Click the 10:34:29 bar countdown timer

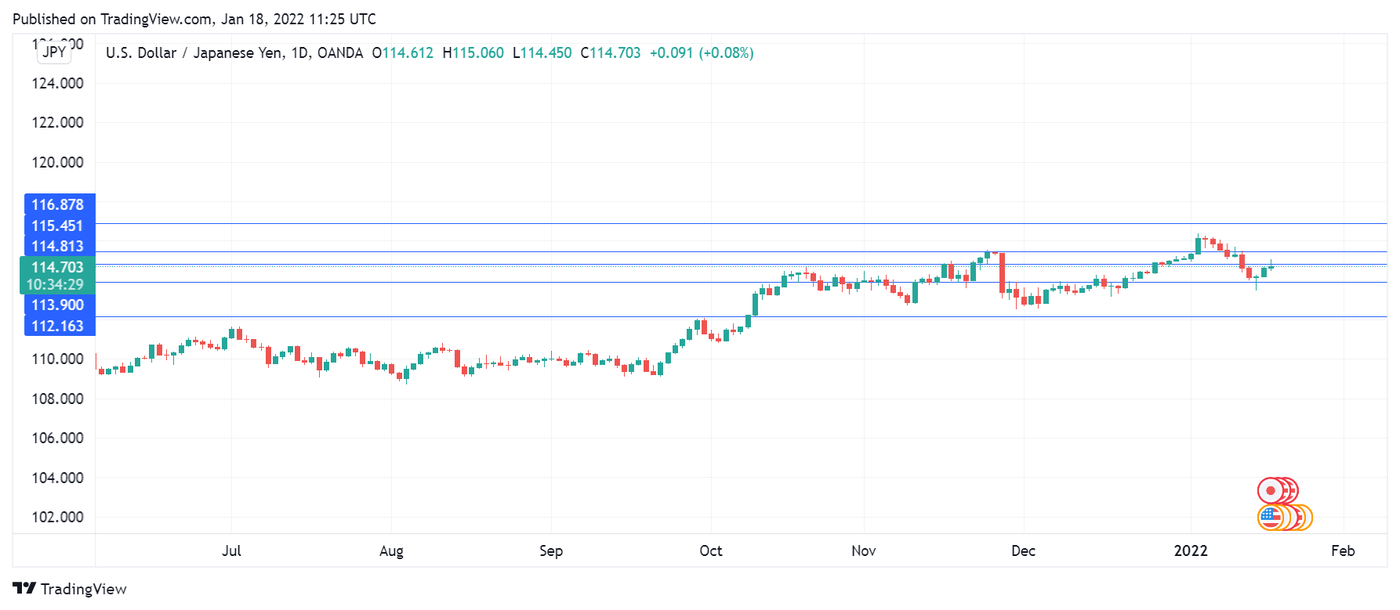(57, 284)
